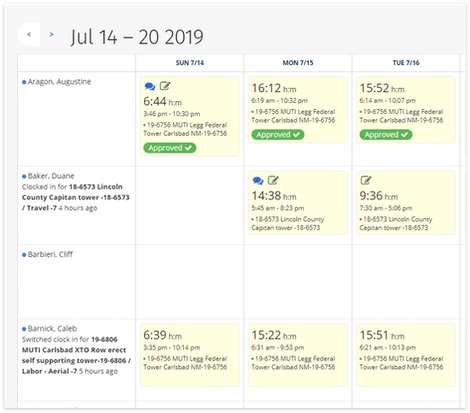Select the TUE 7/16 column header

406,63
